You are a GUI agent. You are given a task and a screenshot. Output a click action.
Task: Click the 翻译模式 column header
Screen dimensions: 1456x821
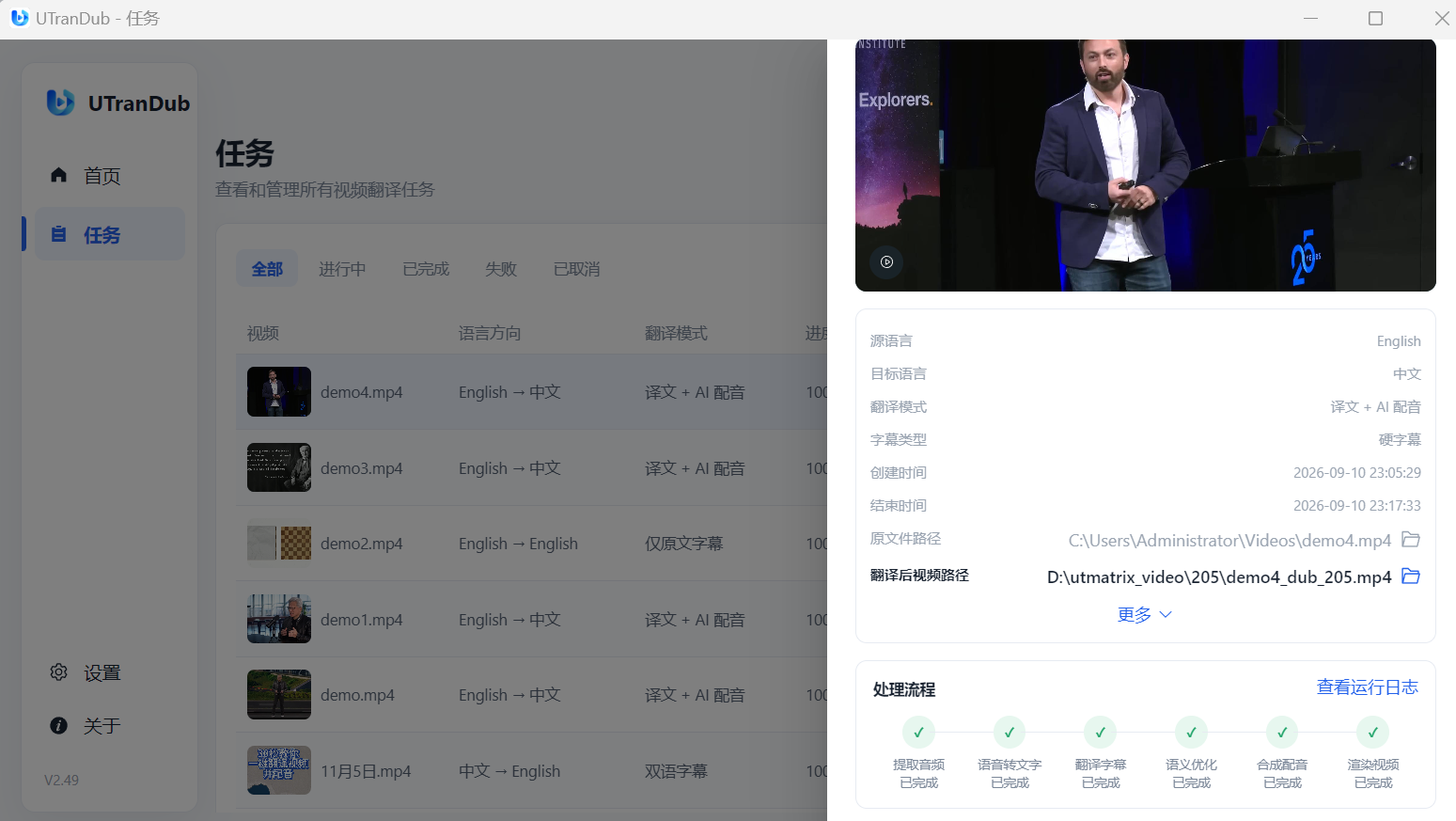(x=676, y=333)
